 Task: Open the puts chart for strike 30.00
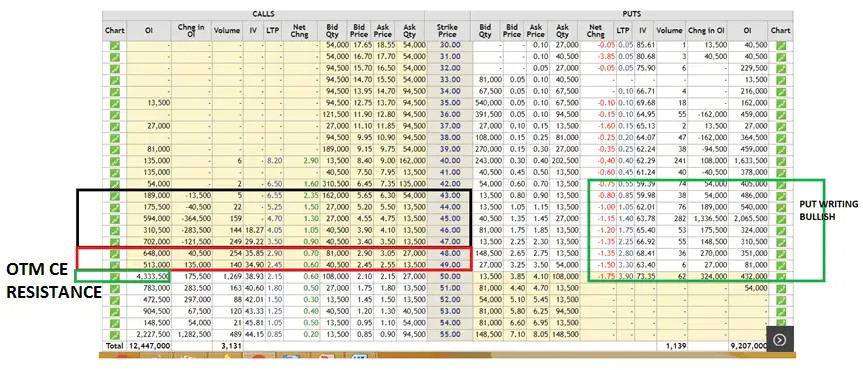pos(780,46)
